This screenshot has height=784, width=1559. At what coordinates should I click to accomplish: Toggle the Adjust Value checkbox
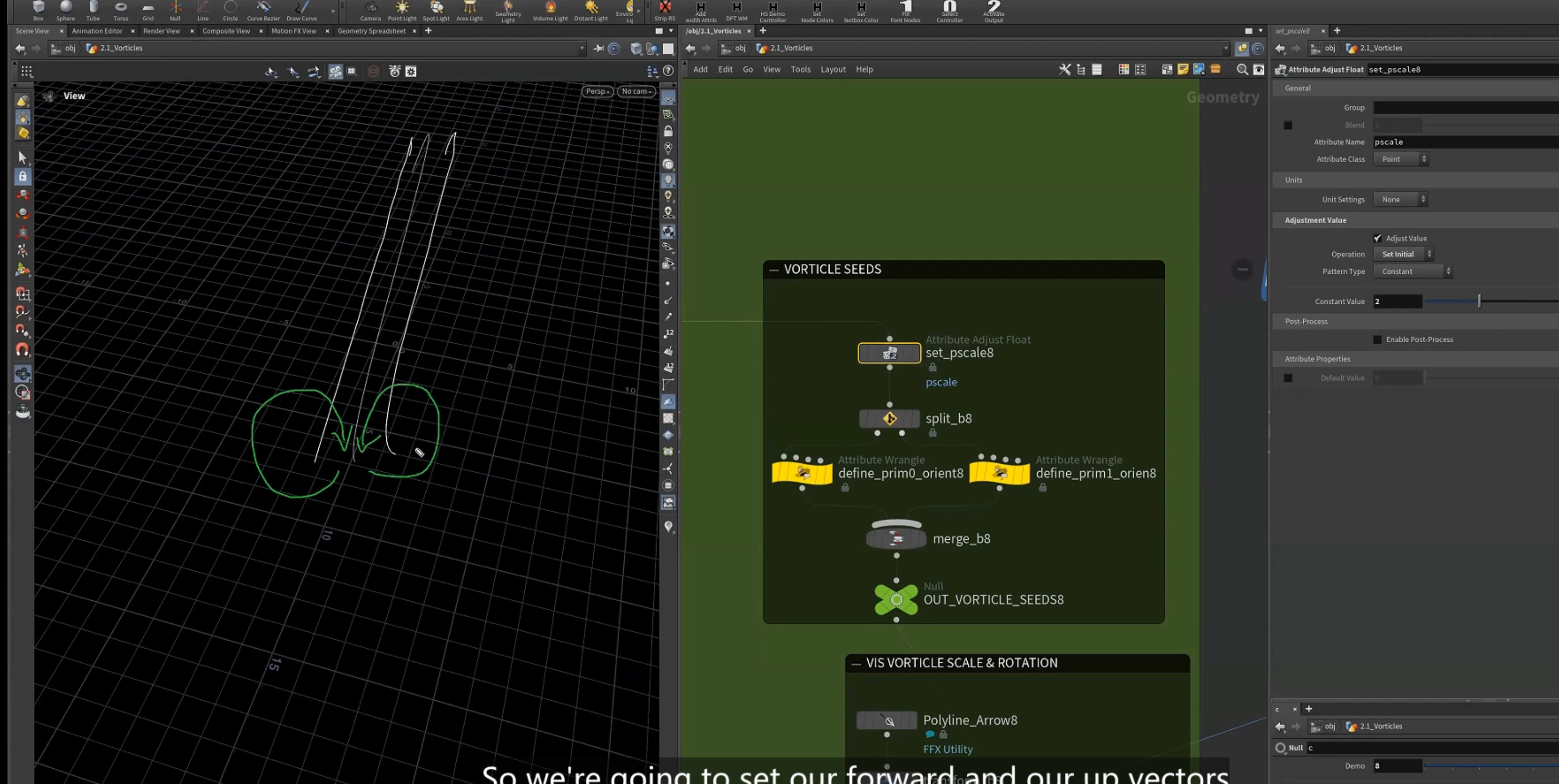tap(1378, 238)
